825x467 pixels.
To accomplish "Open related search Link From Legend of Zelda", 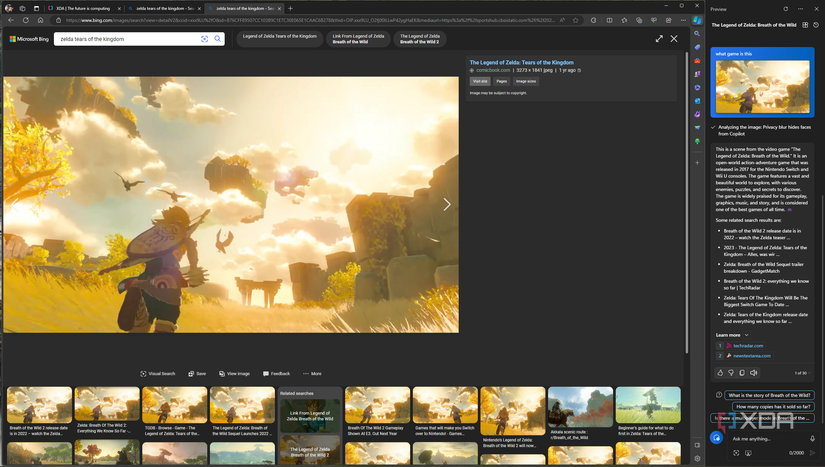I will pos(310,416).
